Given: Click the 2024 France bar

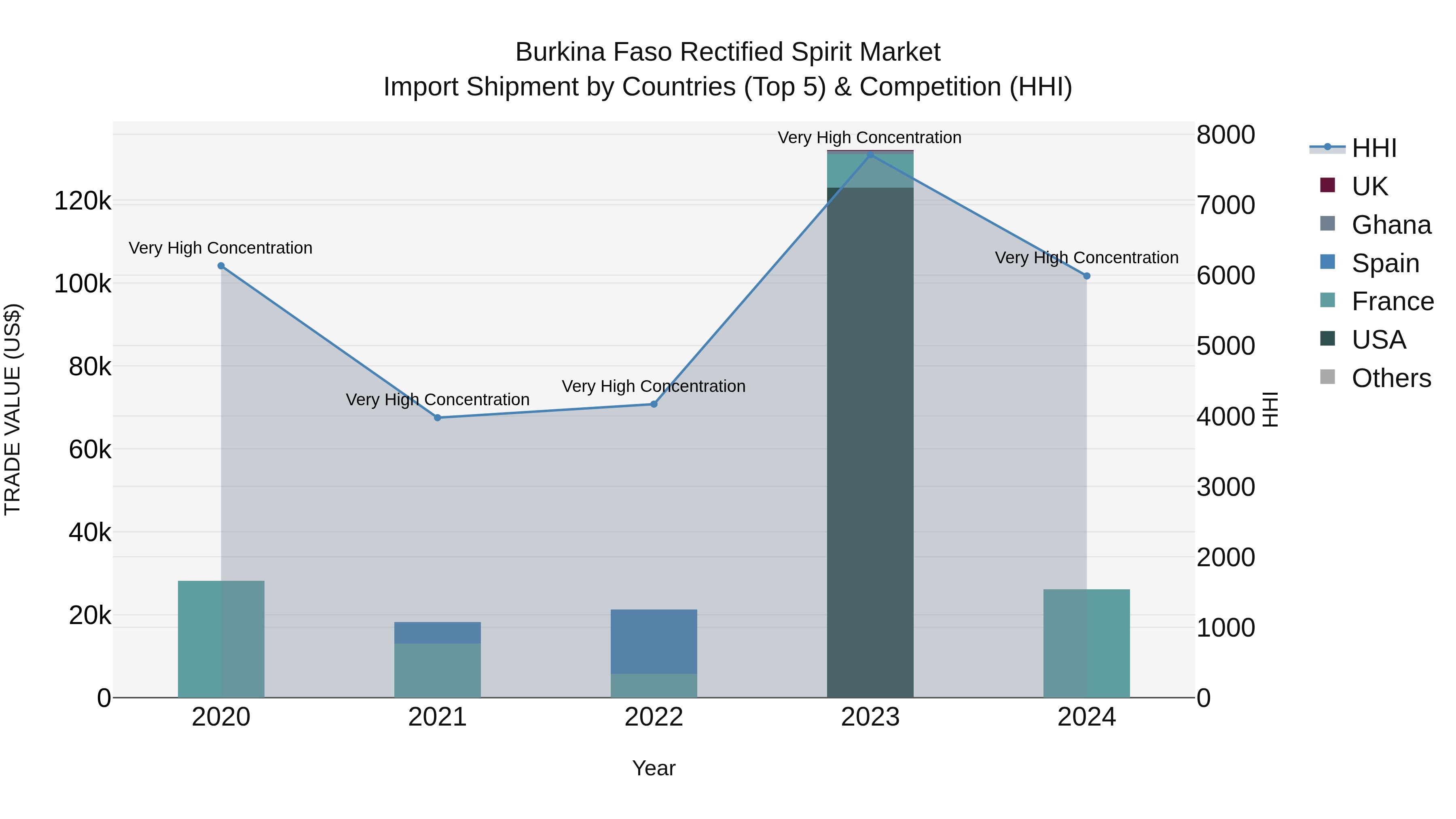Looking at the screenshot, I should click(1086, 644).
